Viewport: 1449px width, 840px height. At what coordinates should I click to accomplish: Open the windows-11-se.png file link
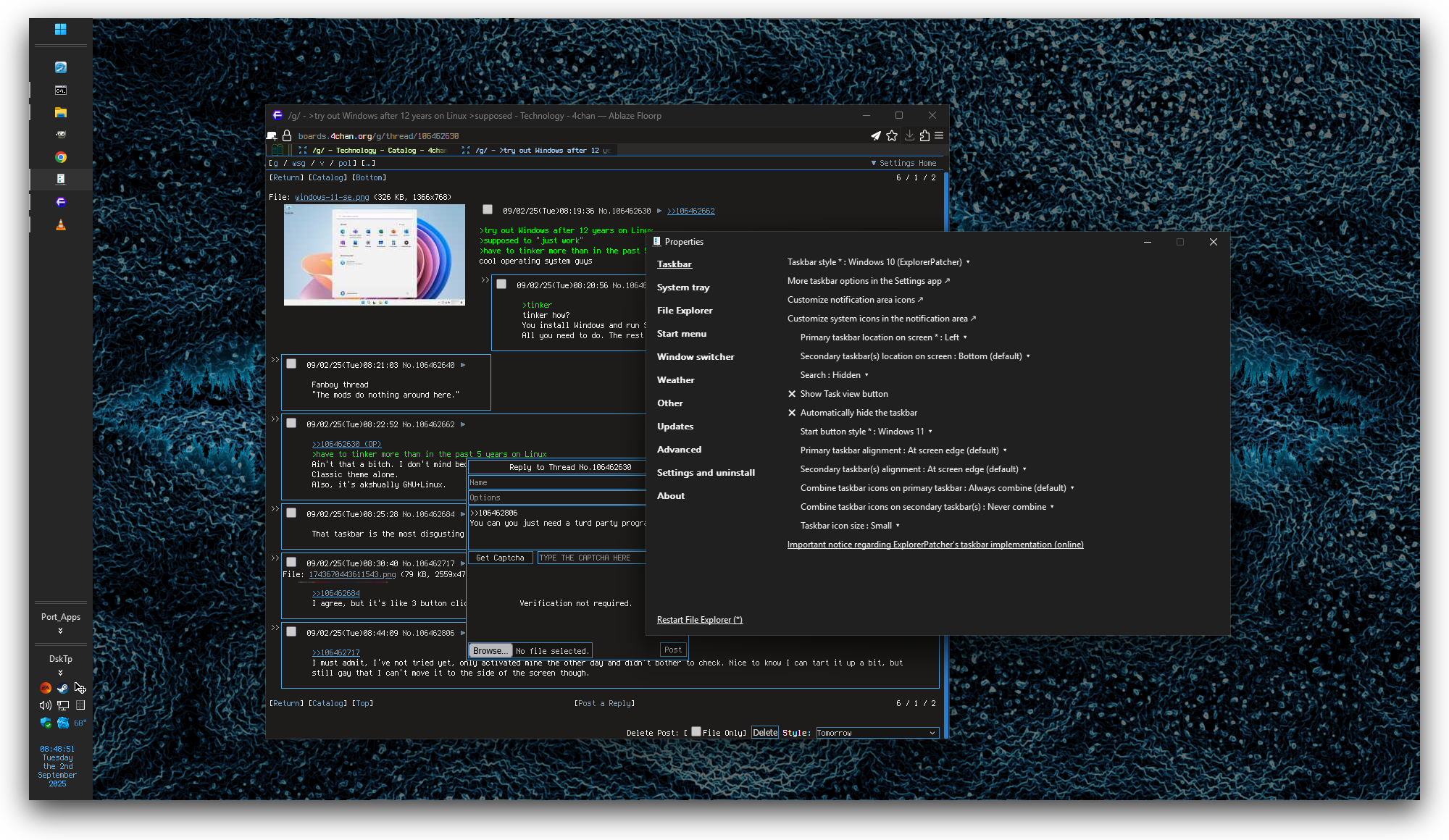pyautogui.click(x=332, y=197)
